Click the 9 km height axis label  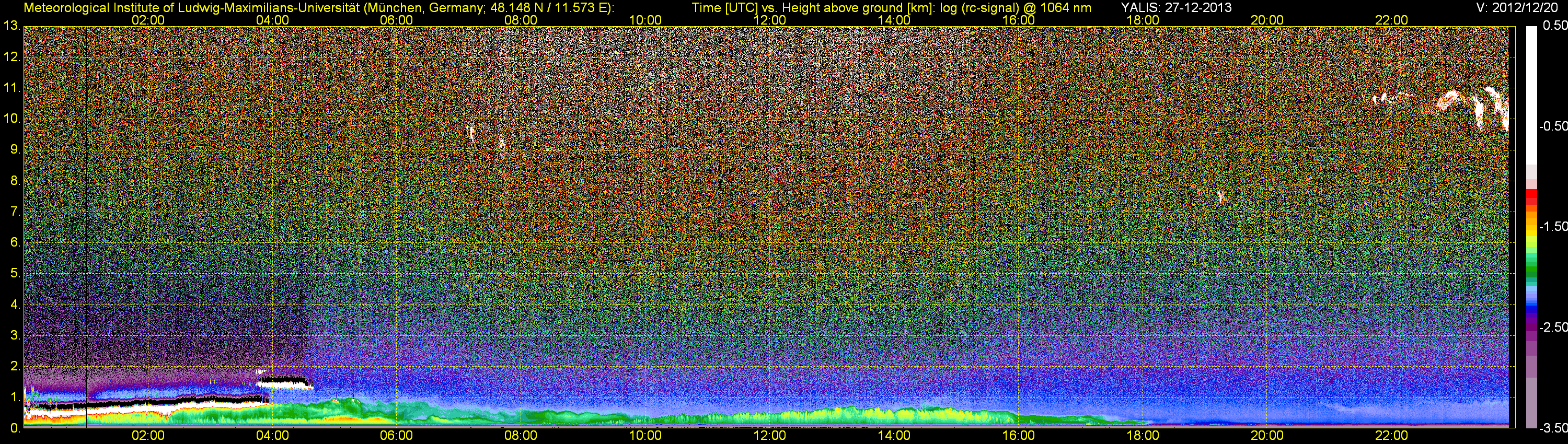pos(15,149)
